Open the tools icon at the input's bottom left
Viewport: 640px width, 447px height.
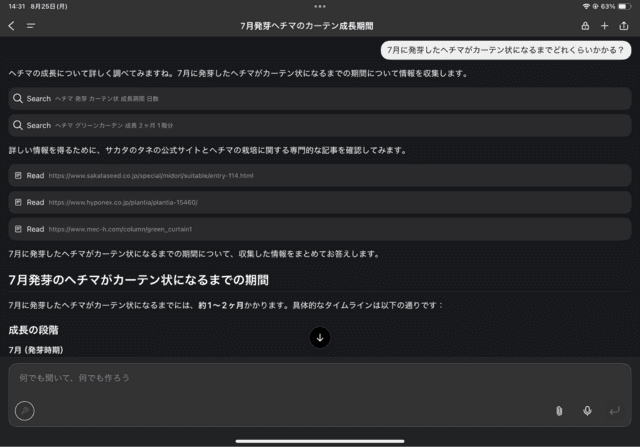25,411
